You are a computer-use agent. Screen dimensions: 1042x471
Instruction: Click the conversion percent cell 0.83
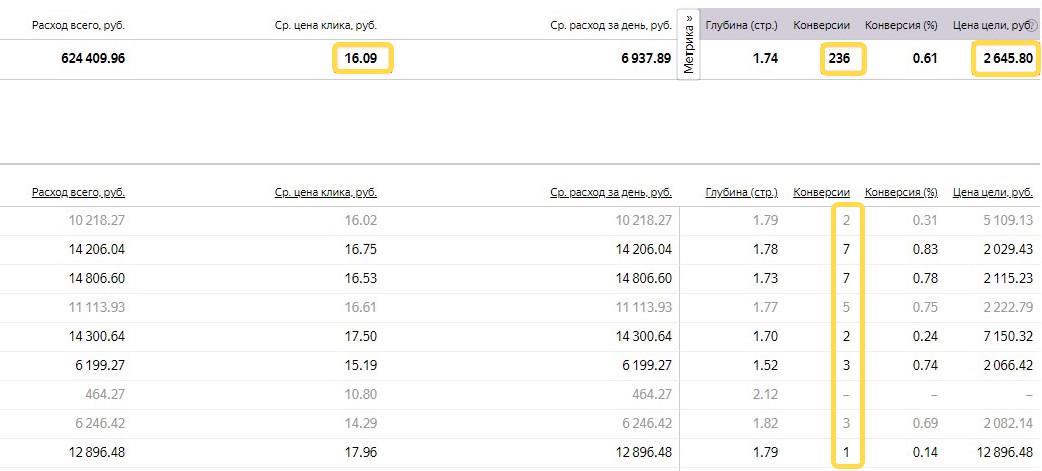click(924, 250)
